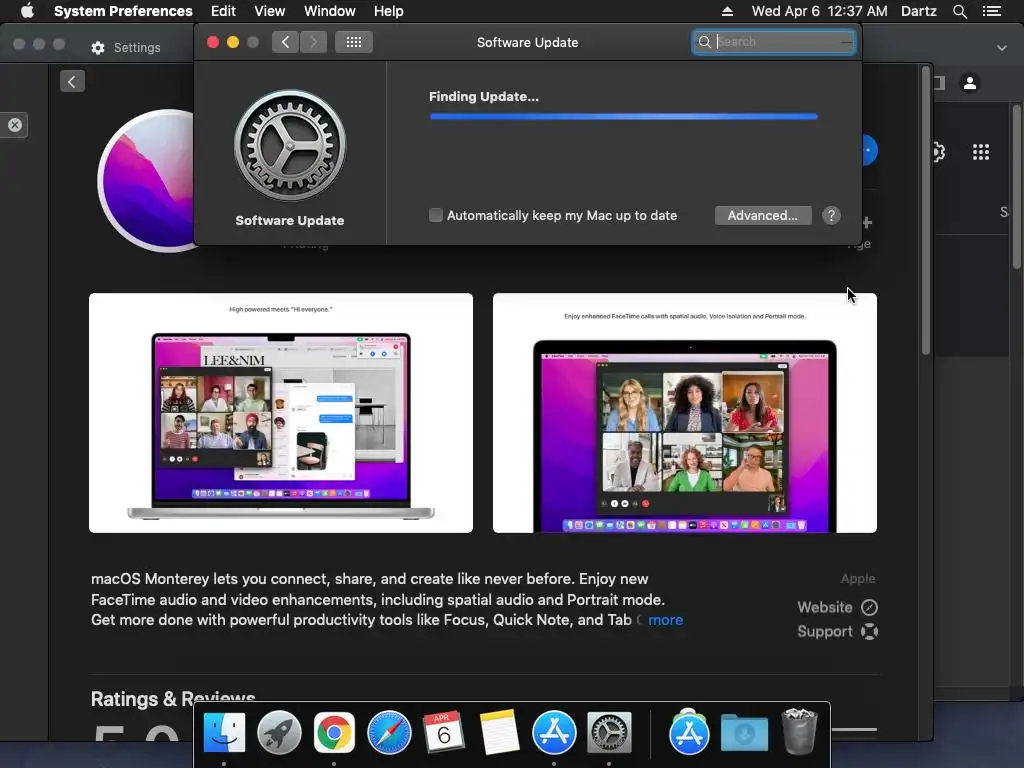Open the App Store icon beside the Downloads folder in the Dock

[x=689, y=733]
